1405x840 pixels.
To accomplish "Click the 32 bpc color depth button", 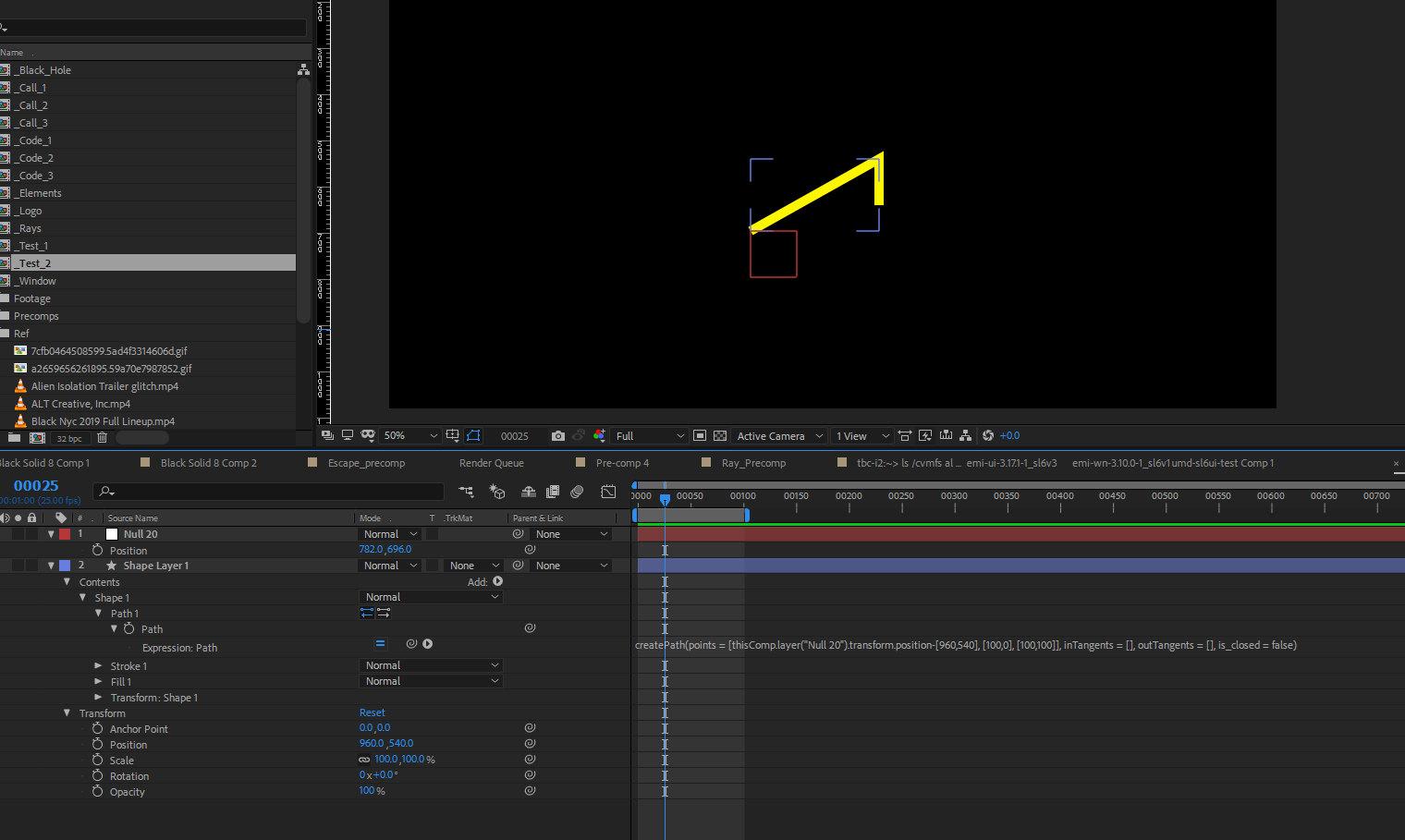I will (x=69, y=438).
